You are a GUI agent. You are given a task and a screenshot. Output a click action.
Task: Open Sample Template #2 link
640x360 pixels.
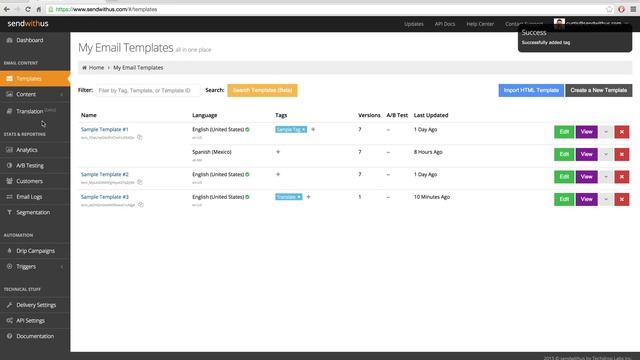(x=104, y=174)
